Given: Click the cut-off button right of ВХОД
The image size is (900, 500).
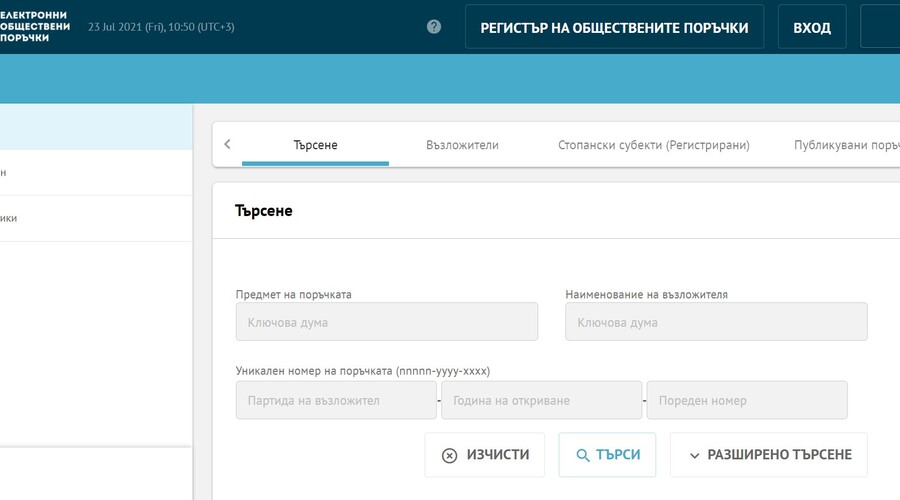Looking at the screenshot, I should (880, 27).
